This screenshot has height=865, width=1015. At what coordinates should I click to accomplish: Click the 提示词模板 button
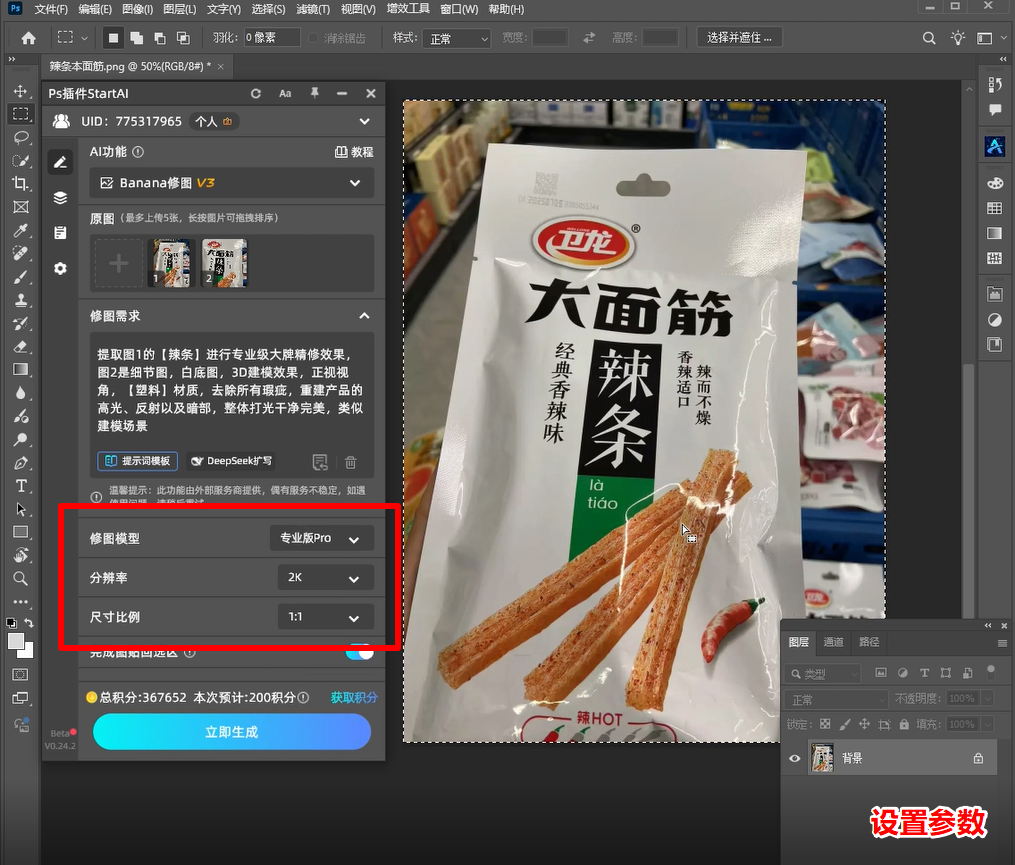(x=138, y=461)
